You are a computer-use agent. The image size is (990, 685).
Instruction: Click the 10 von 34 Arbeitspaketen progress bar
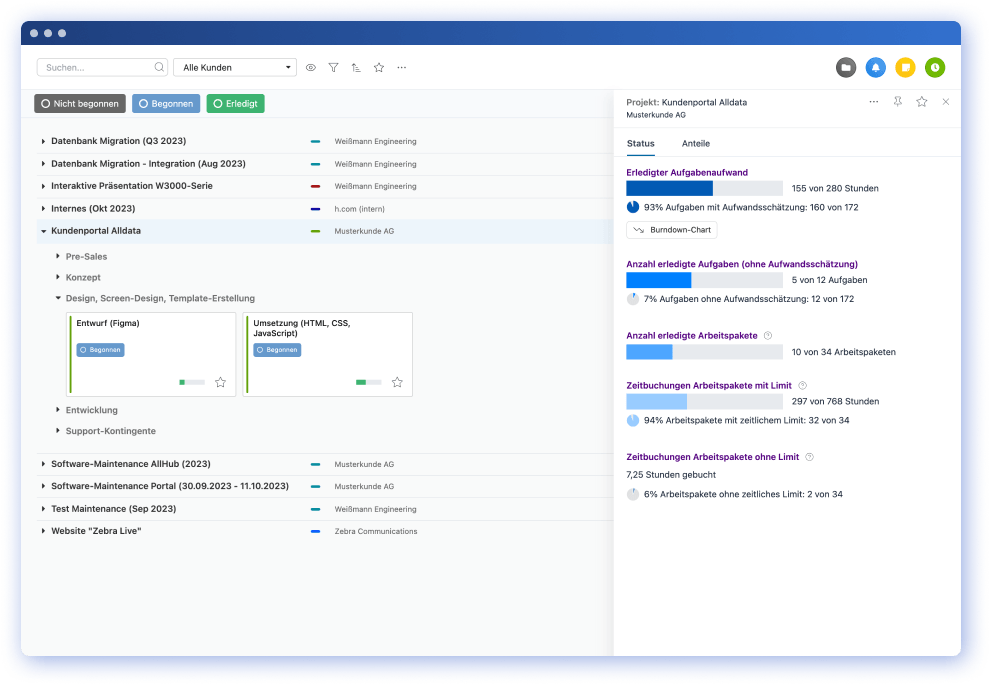(x=705, y=352)
